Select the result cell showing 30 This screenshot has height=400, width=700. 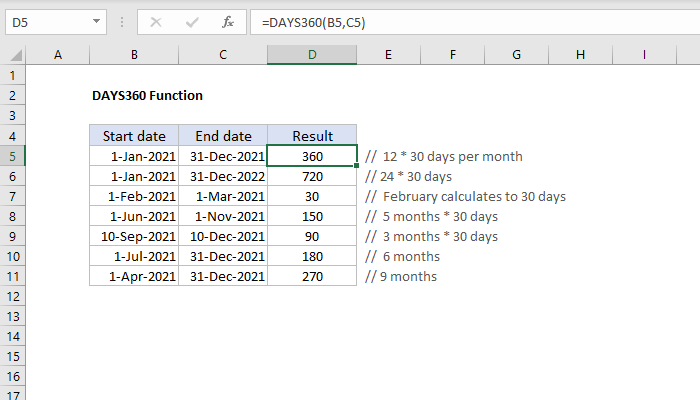tap(312, 196)
